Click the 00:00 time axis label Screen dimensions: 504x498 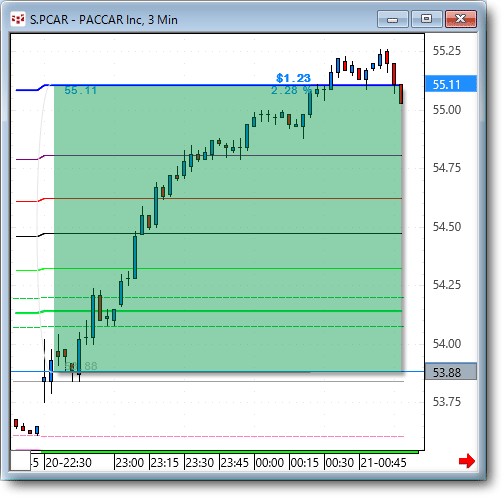point(270,463)
